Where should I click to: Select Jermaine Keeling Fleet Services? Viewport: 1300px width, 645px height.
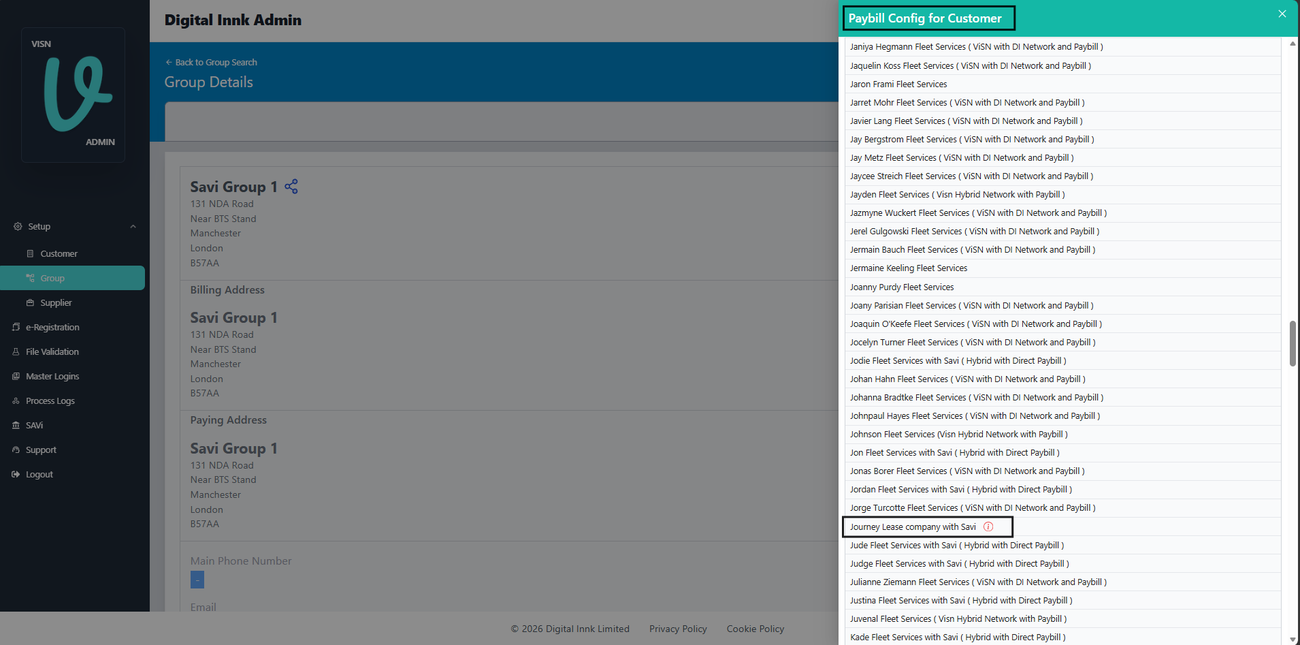coord(1064,268)
